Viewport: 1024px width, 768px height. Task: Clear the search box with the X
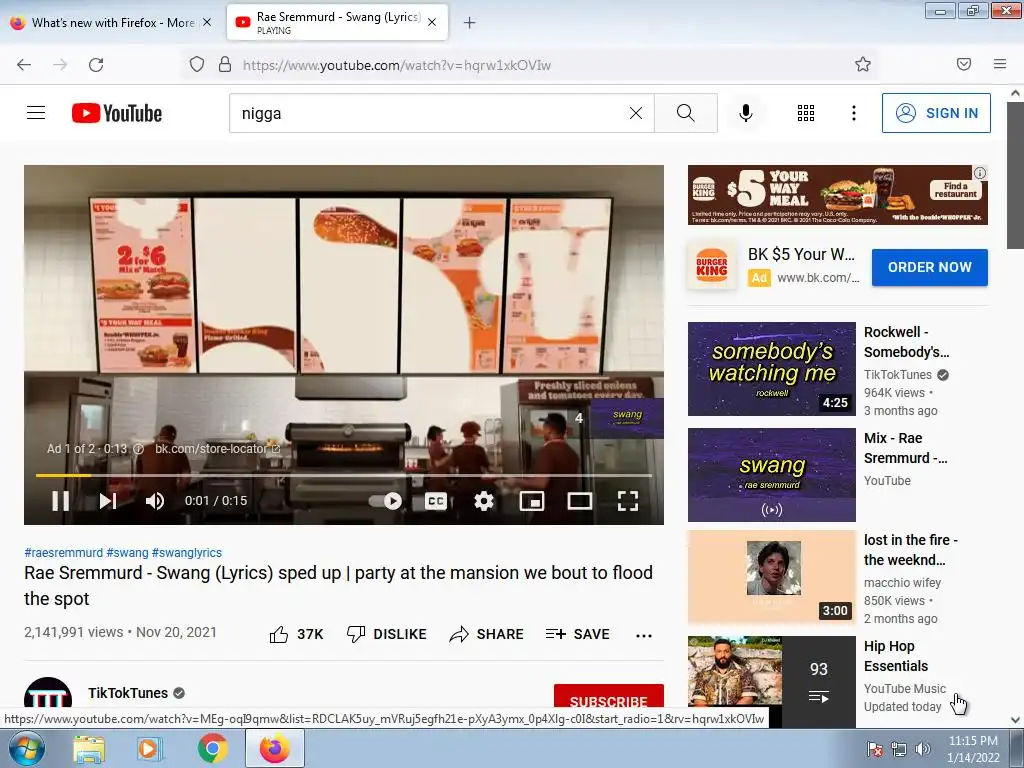635,113
